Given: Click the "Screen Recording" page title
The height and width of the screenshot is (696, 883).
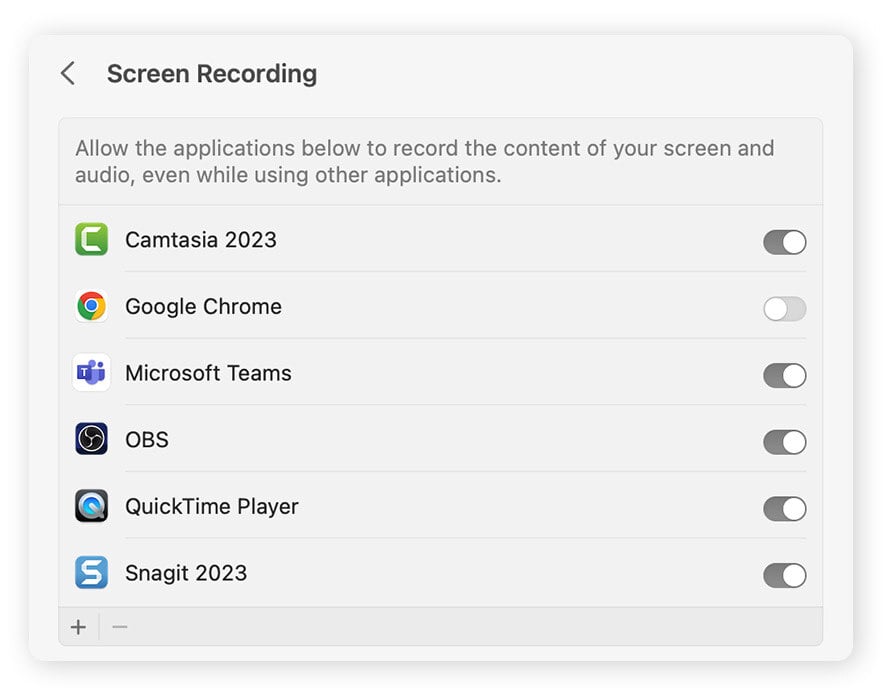Looking at the screenshot, I should [212, 74].
